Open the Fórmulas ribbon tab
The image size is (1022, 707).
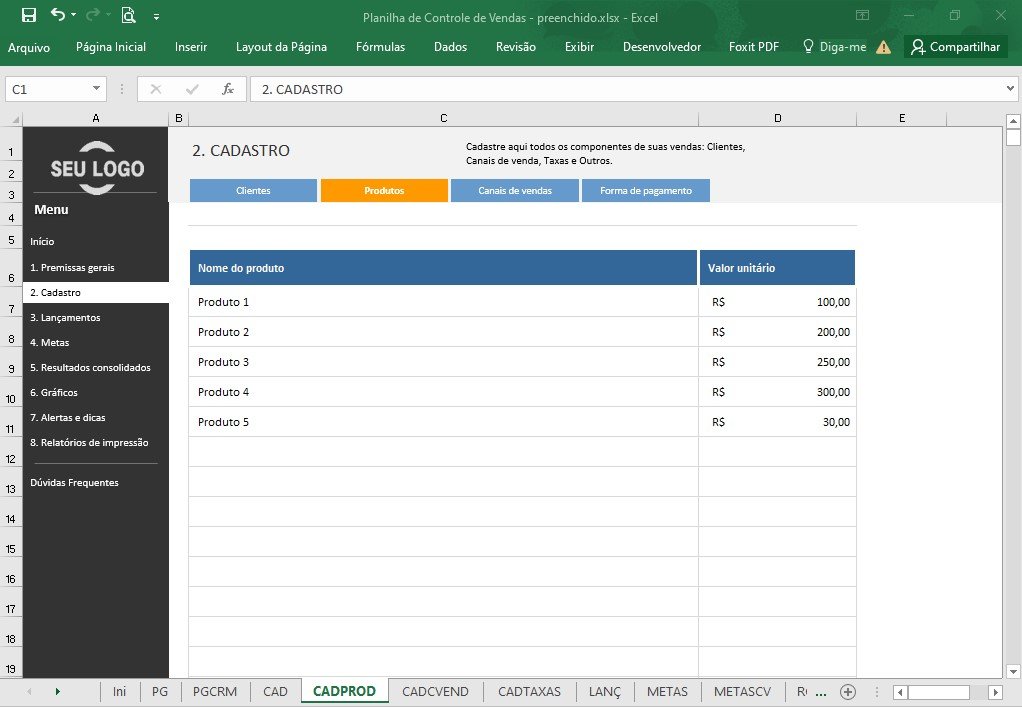click(380, 47)
